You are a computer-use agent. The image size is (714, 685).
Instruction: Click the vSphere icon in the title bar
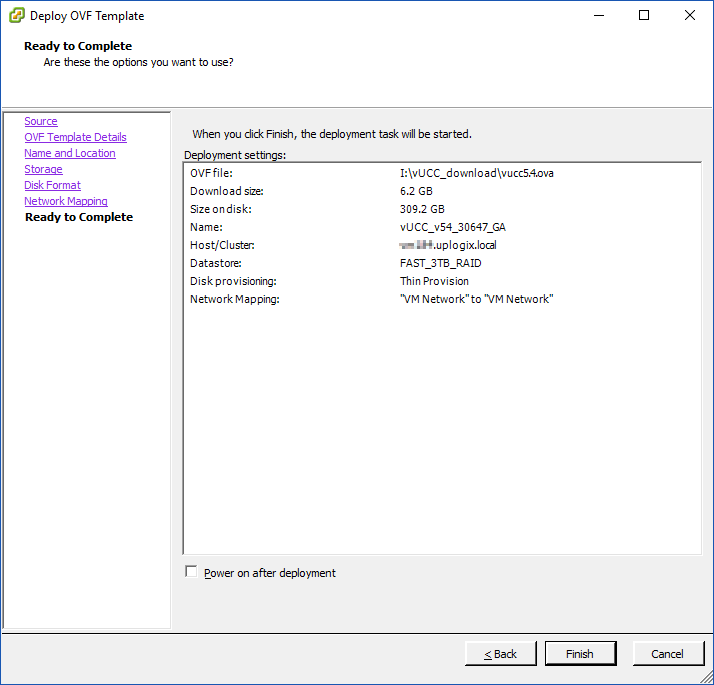click(17, 16)
